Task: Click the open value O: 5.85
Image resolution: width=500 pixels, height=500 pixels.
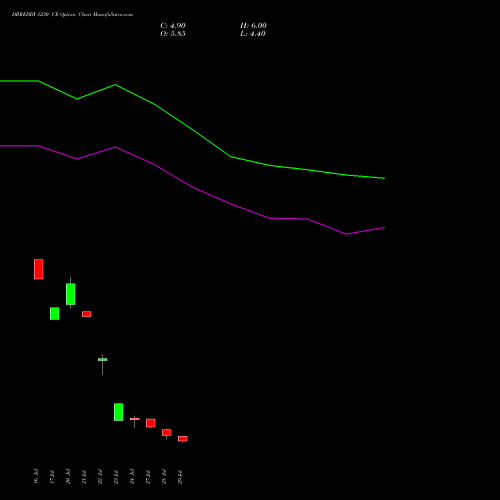Action: (173, 34)
